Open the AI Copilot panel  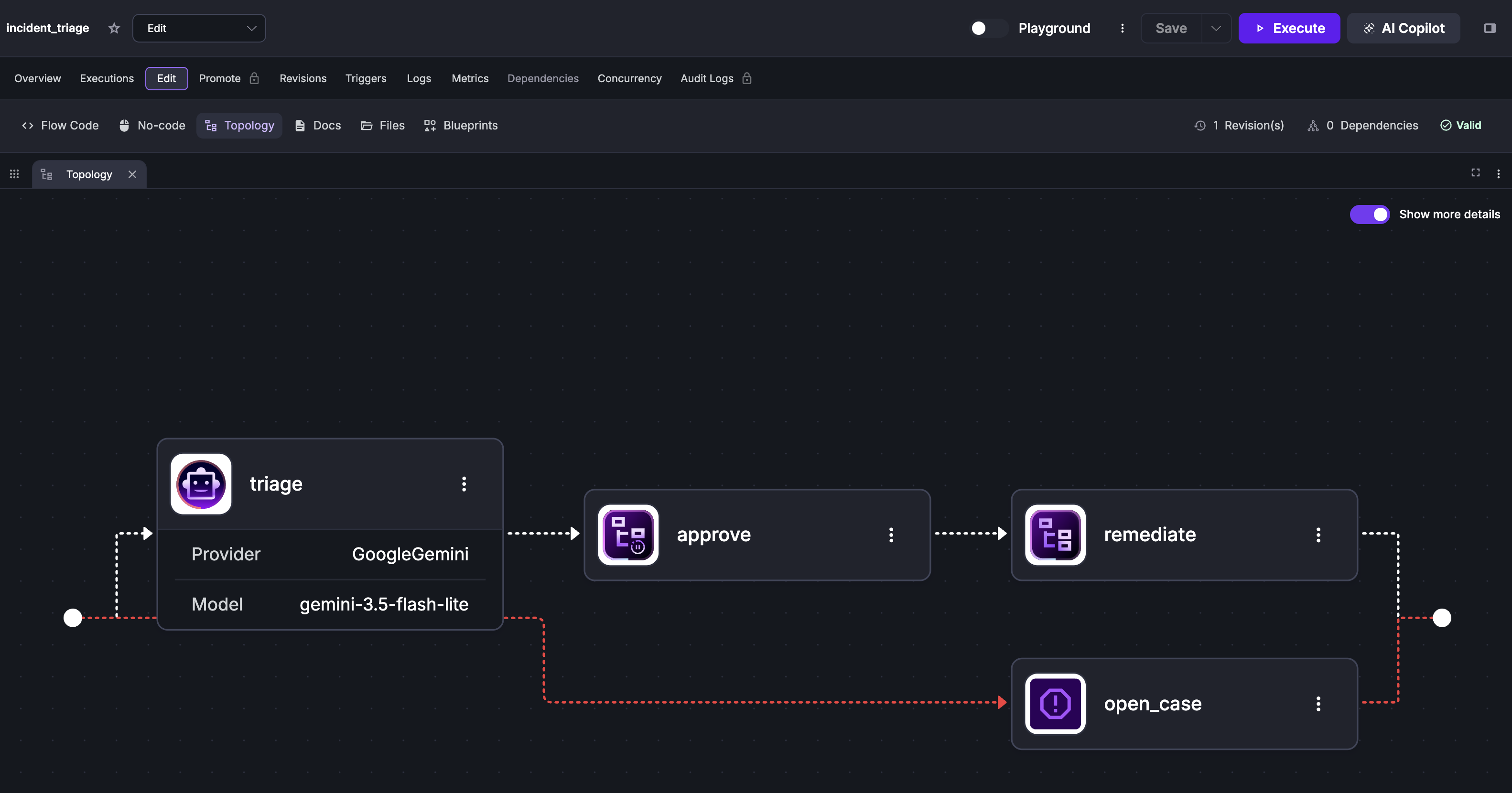1404,28
